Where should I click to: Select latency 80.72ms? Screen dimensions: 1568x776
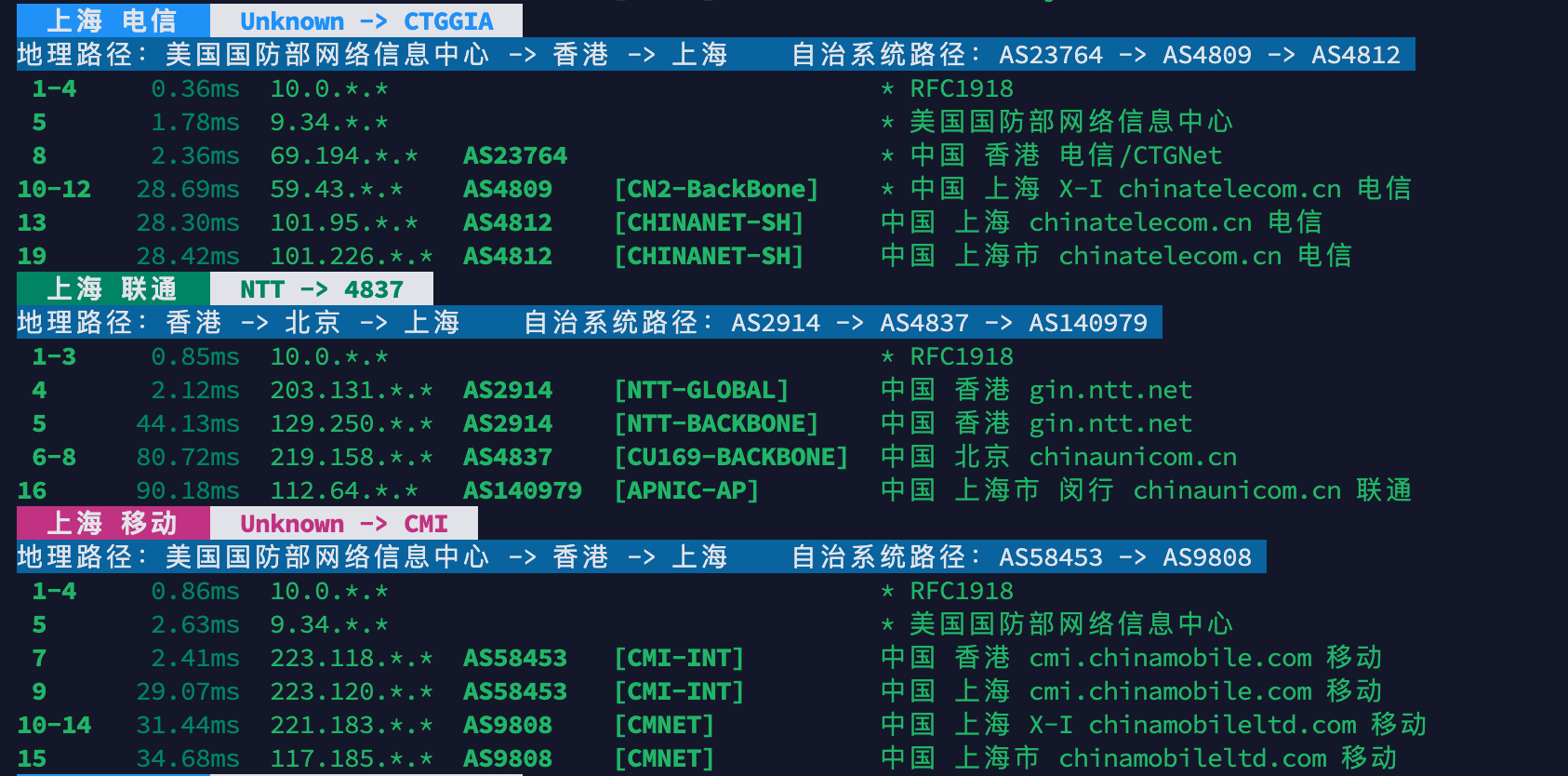tap(188, 456)
